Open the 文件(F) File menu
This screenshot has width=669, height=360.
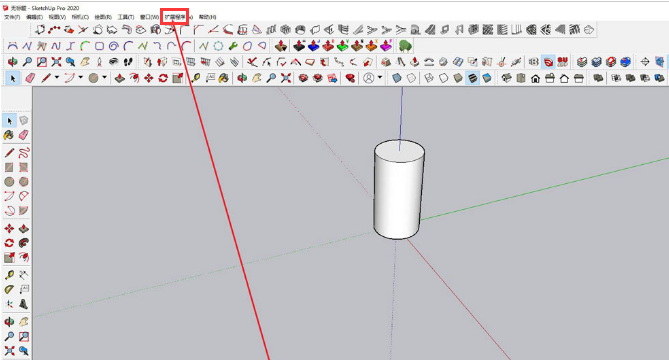12,17
